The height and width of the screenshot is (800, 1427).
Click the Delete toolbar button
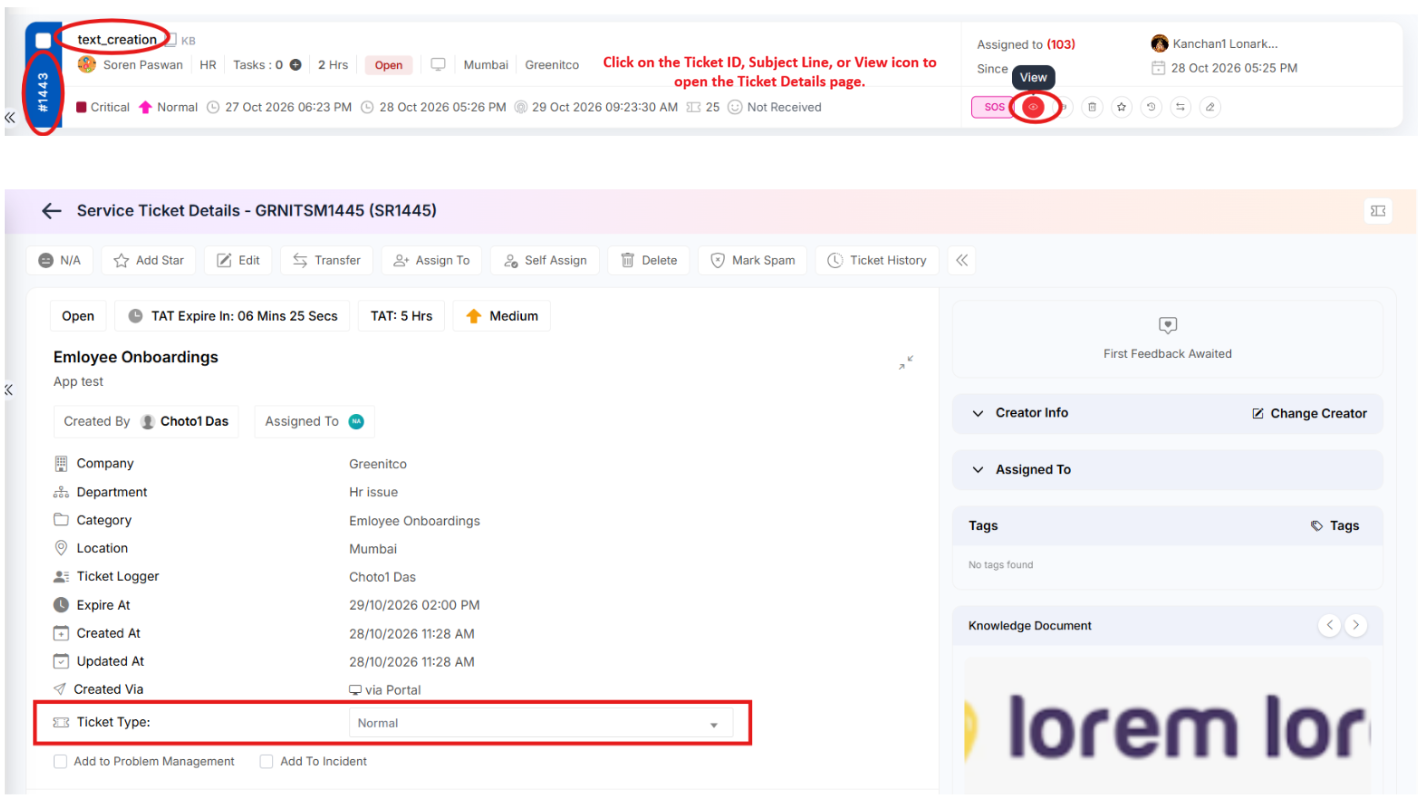tap(649, 260)
